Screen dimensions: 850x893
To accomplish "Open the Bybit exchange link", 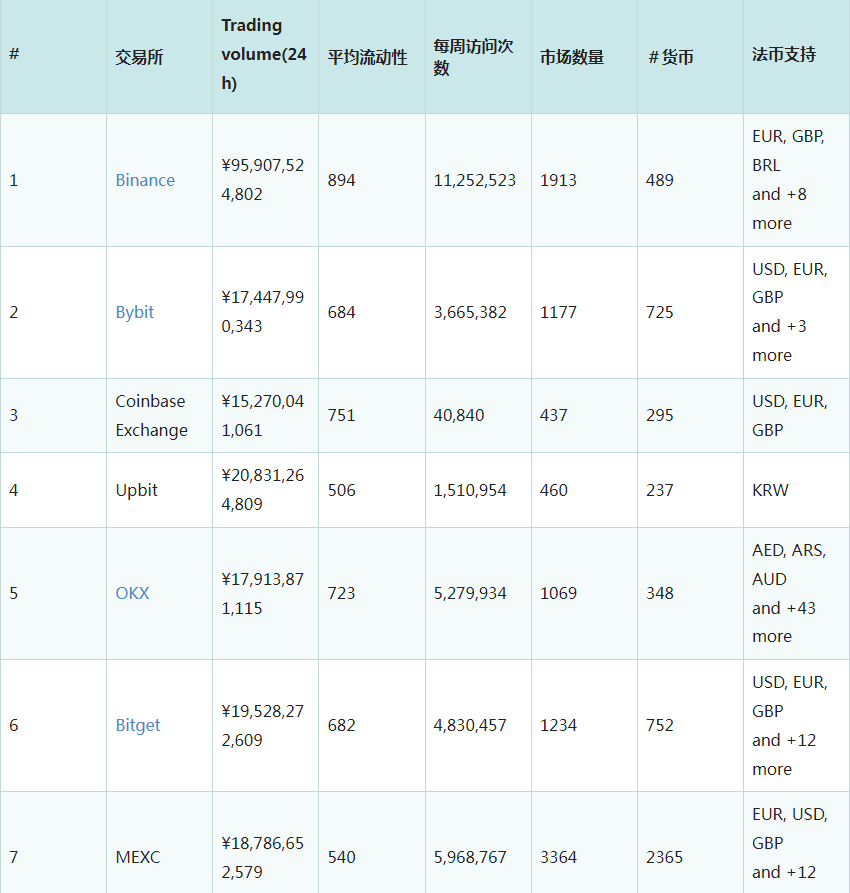I will (135, 312).
